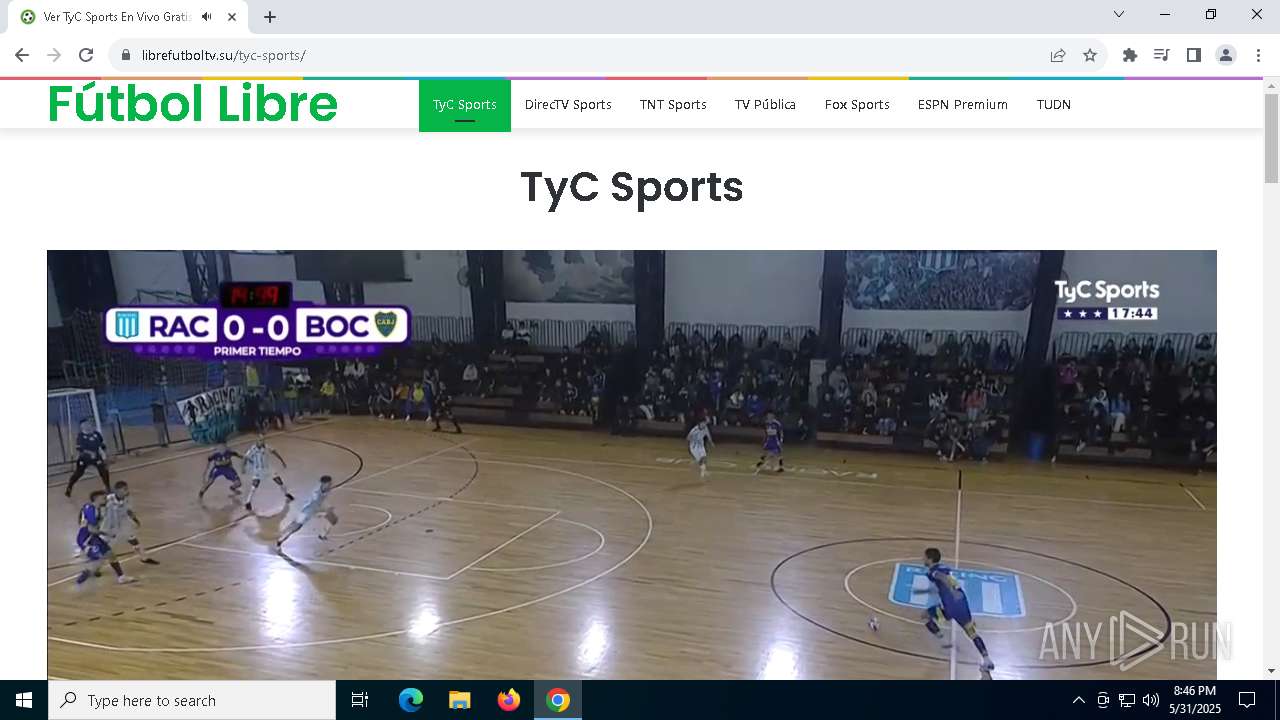Open TUDN channel
The width and height of the screenshot is (1280, 720).
click(x=1054, y=105)
